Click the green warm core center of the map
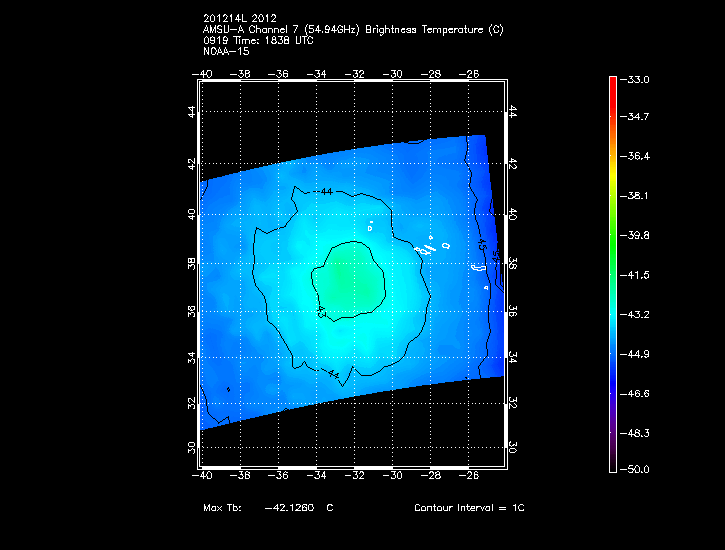725x550 pixels. tap(347, 282)
